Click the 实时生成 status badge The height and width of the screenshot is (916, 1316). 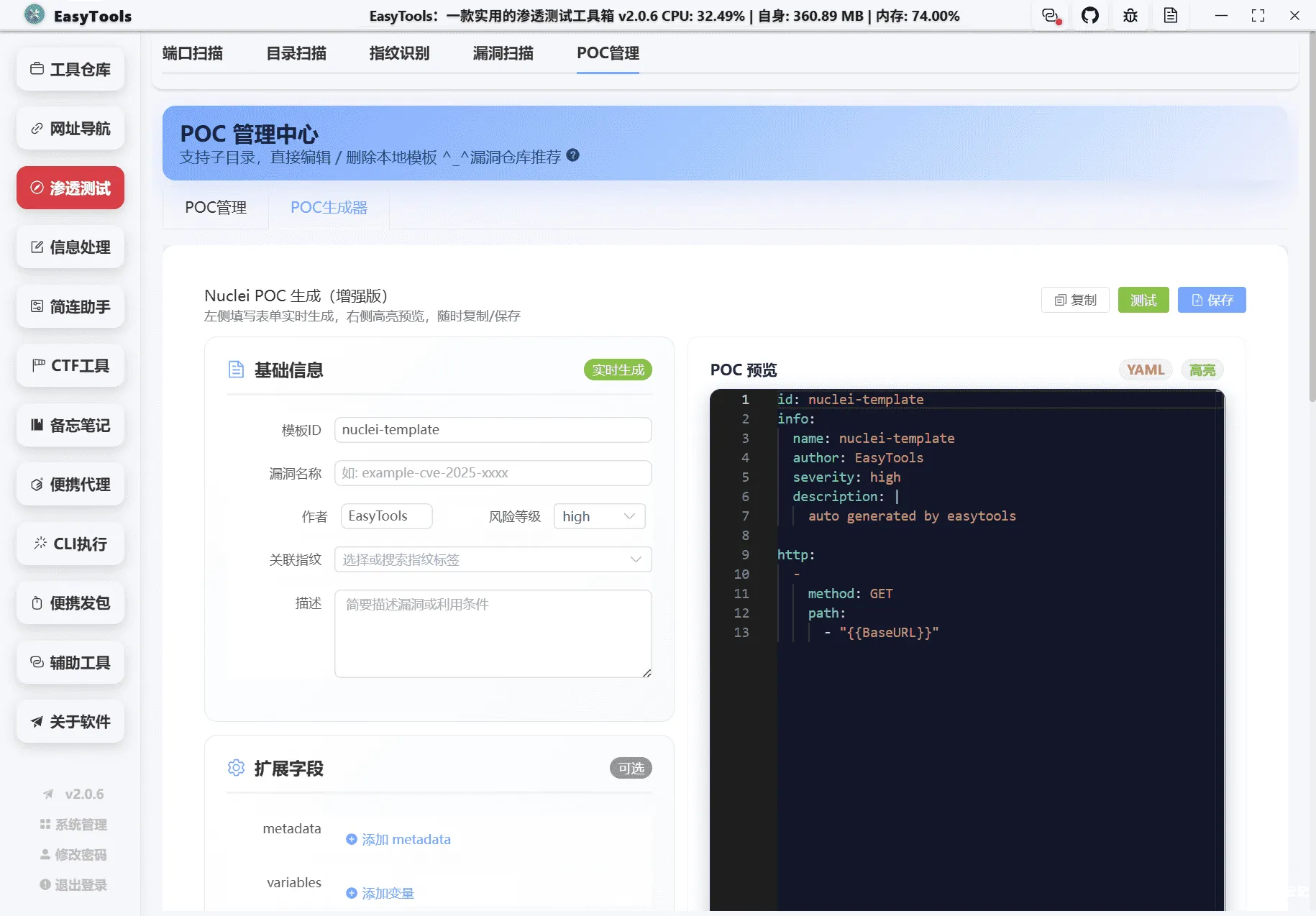click(617, 370)
